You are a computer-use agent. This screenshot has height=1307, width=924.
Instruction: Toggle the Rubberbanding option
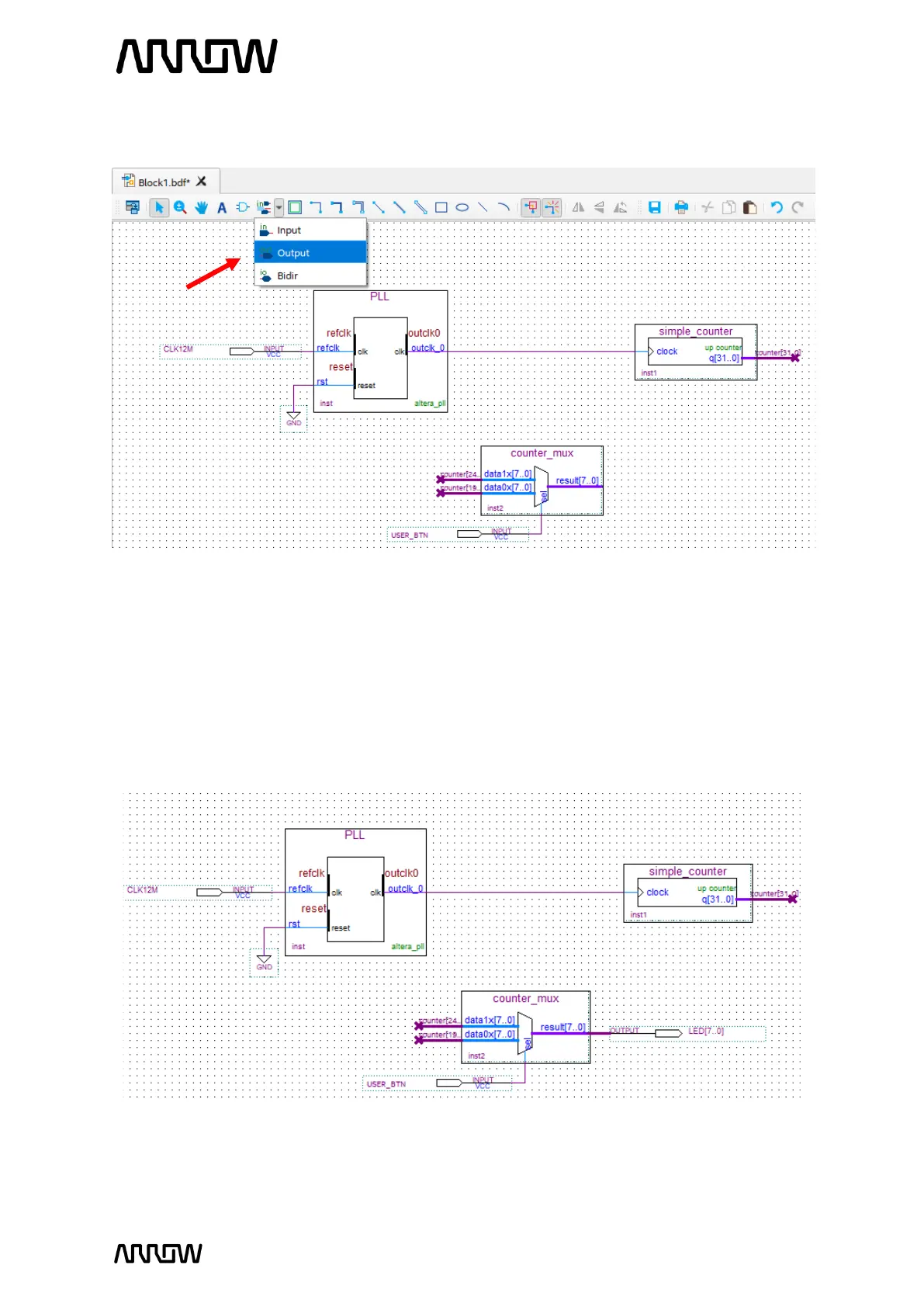[x=552, y=207]
